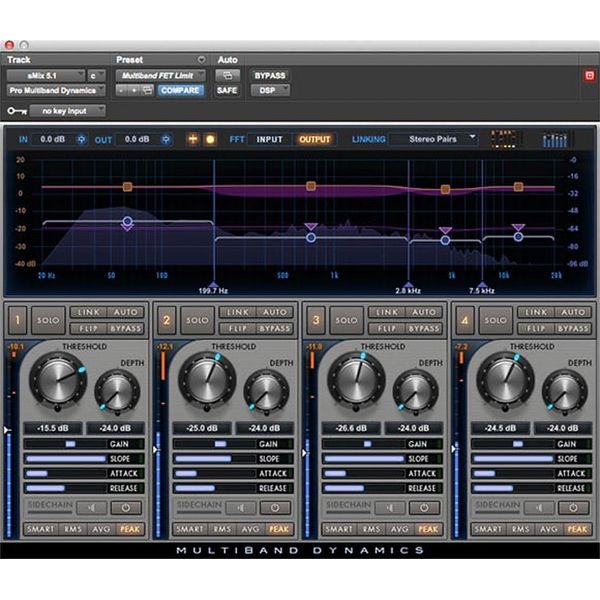This screenshot has width=600, height=600.
Task: Click the 7.5 kHz crossover marker
Action: click(482, 285)
